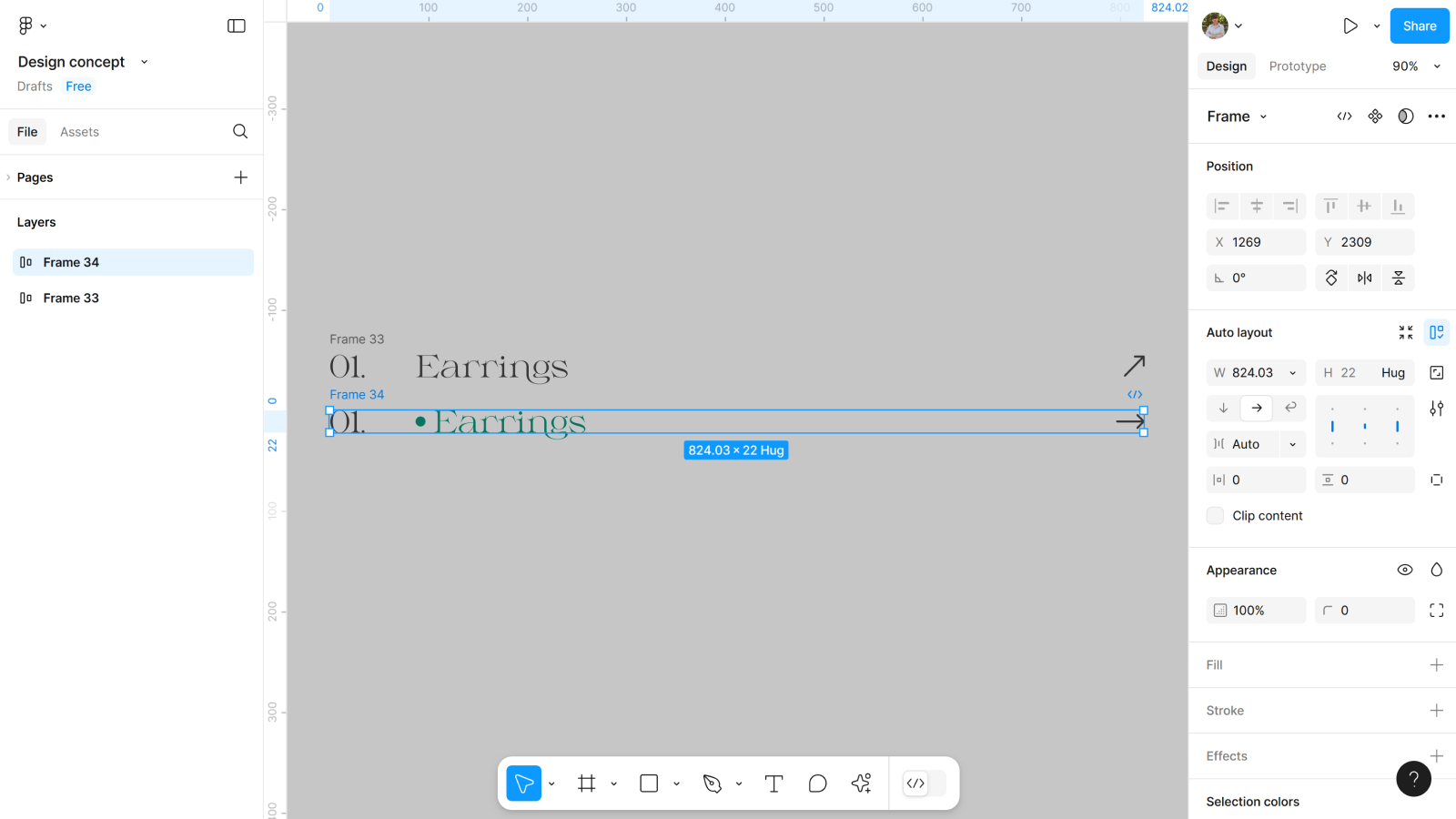The height and width of the screenshot is (819, 1456).
Task: Click the search icon in left panel
Action: coord(240,132)
